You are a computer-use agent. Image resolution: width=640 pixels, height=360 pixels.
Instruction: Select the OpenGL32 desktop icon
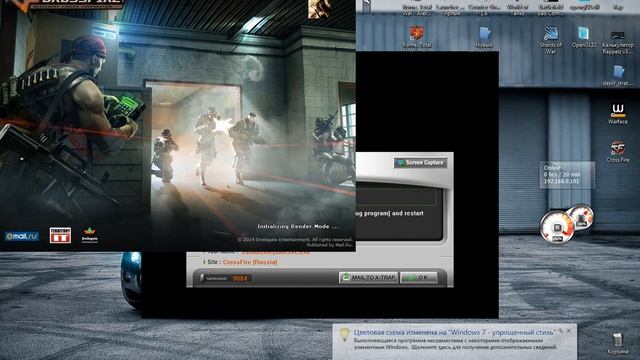(584, 37)
